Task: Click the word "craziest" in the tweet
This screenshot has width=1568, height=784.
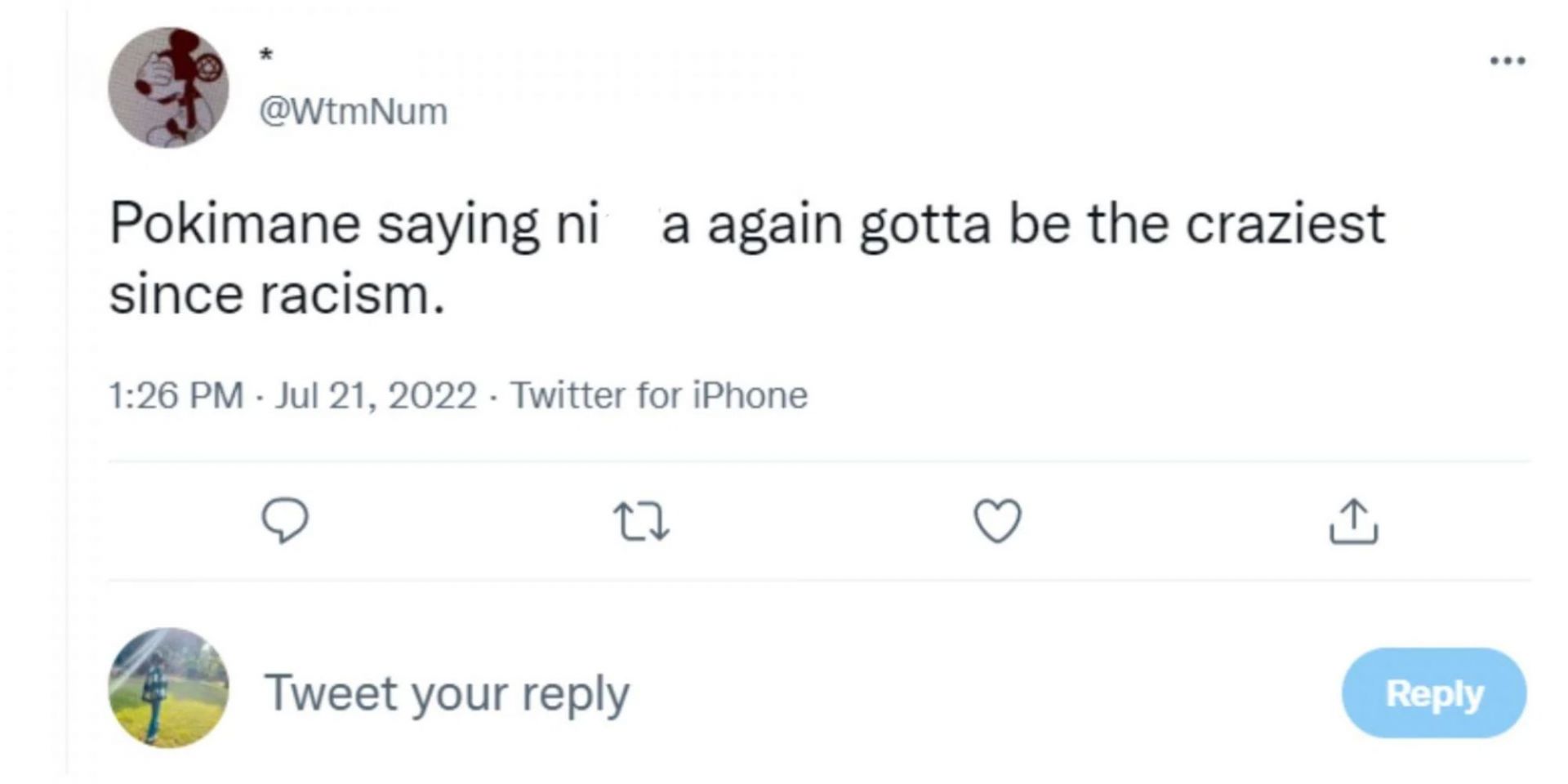Action: point(1285,224)
